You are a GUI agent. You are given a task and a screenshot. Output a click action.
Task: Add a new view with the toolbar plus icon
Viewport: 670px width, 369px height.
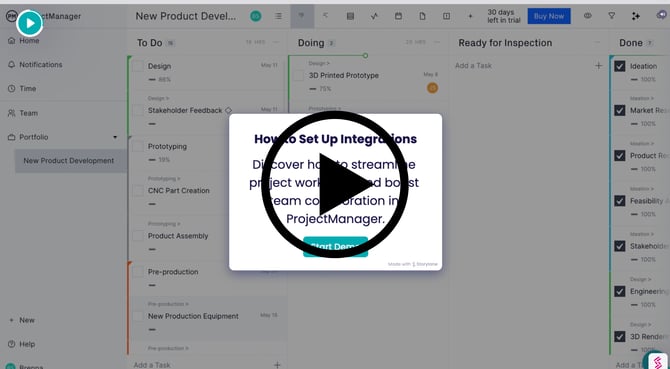pyautogui.click(x=470, y=16)
